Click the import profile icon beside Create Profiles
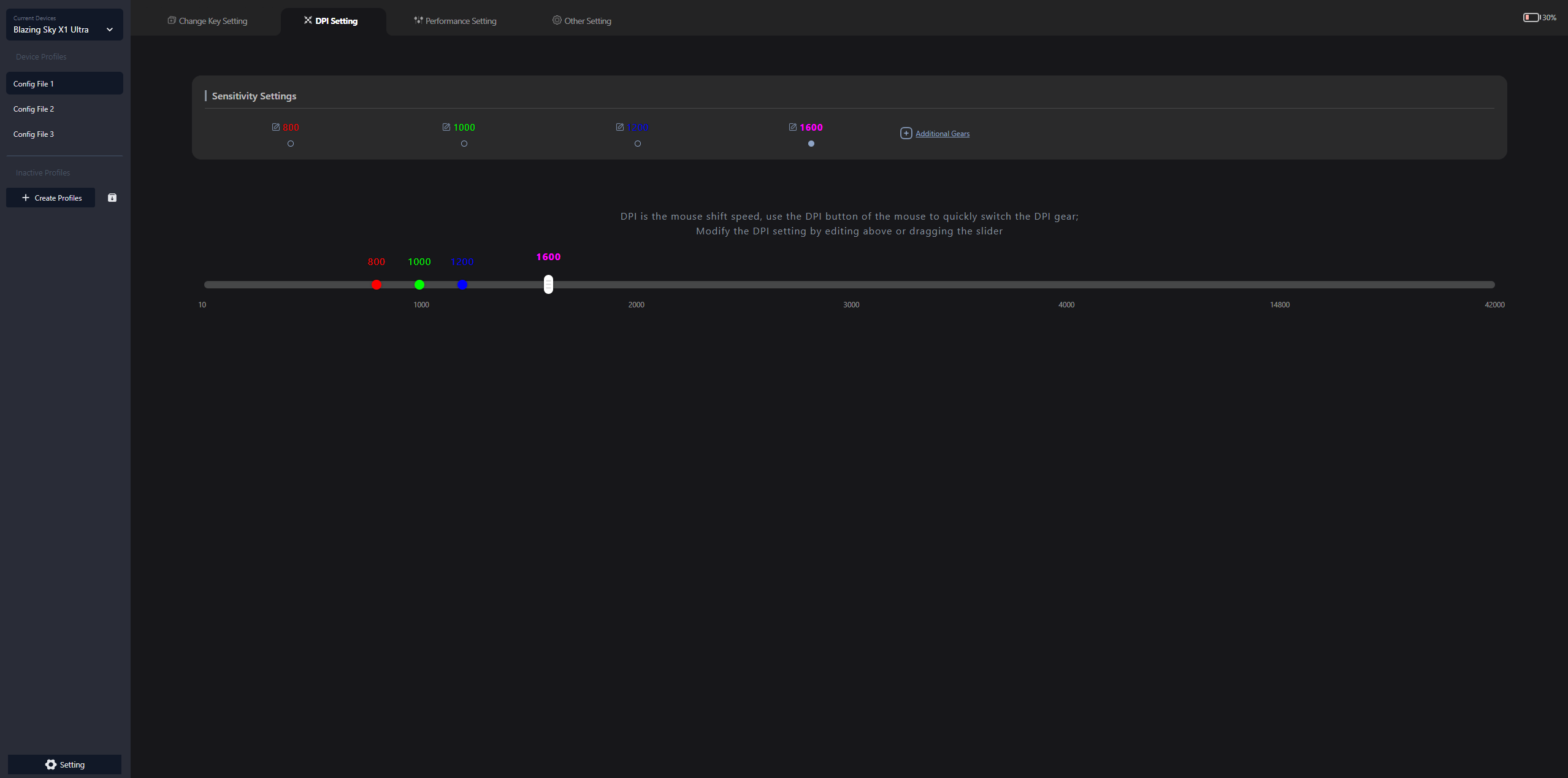1568x778 pixels. 112,198
